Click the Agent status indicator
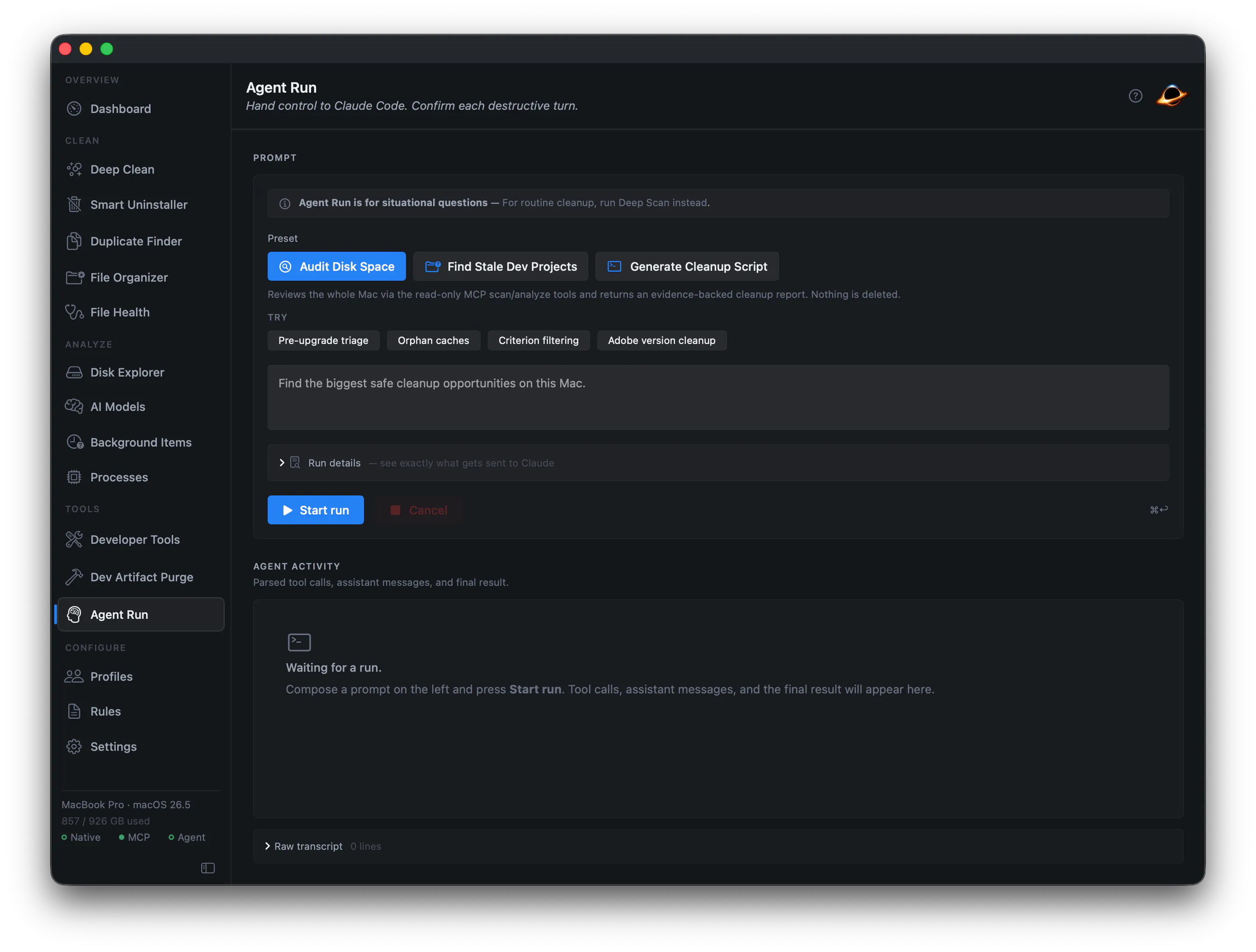The image size is (1256, 952). click(x=187, y=837)
